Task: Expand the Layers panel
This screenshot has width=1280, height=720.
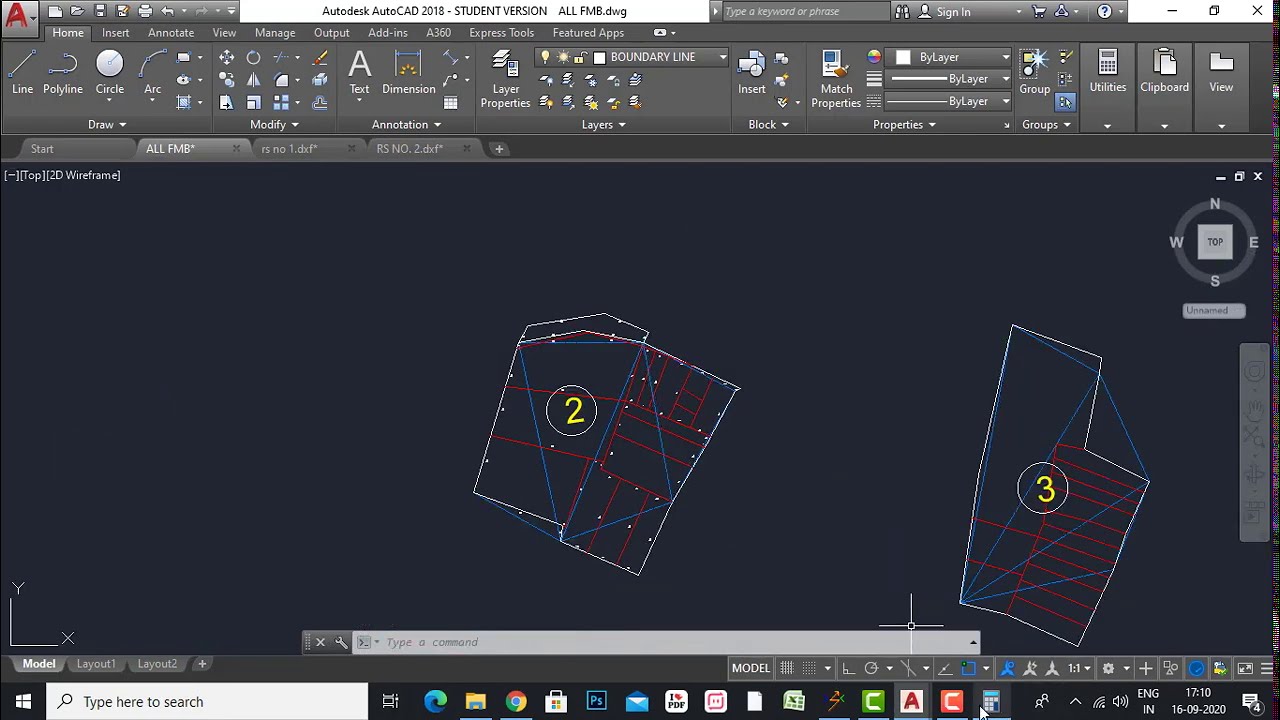Action: click(604, 124)
